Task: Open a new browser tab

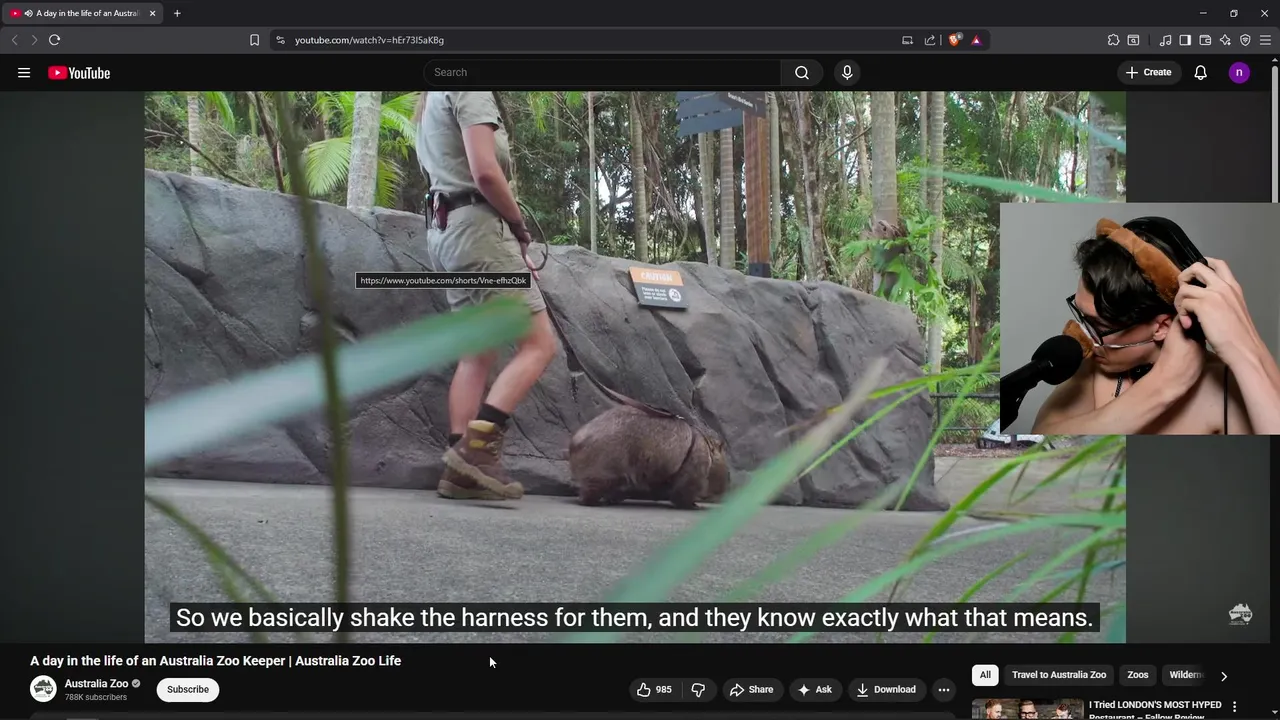Action: (177, 13)
